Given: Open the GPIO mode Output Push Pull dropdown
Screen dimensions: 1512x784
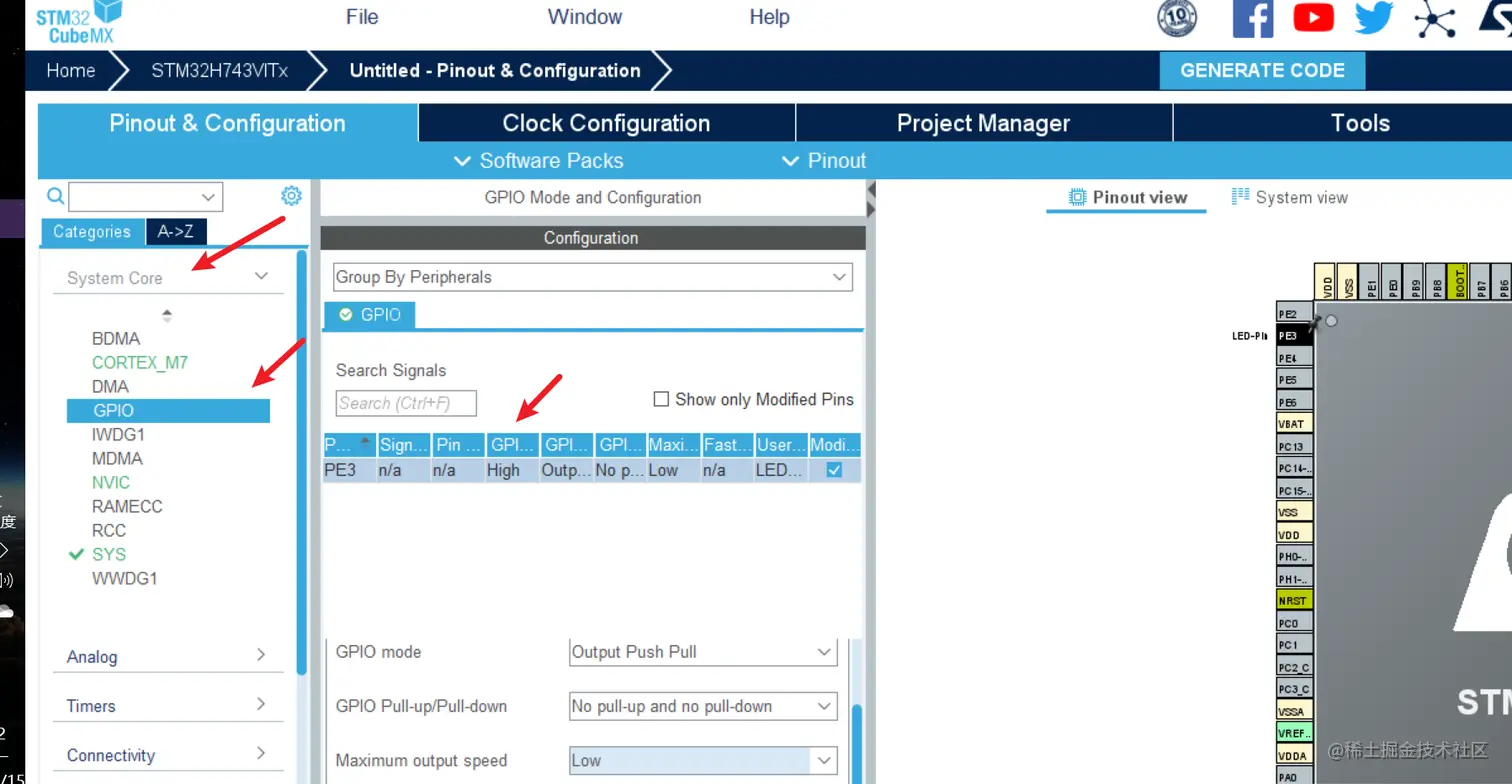Looking at the screenshot, I should click(x=703, y=652).
